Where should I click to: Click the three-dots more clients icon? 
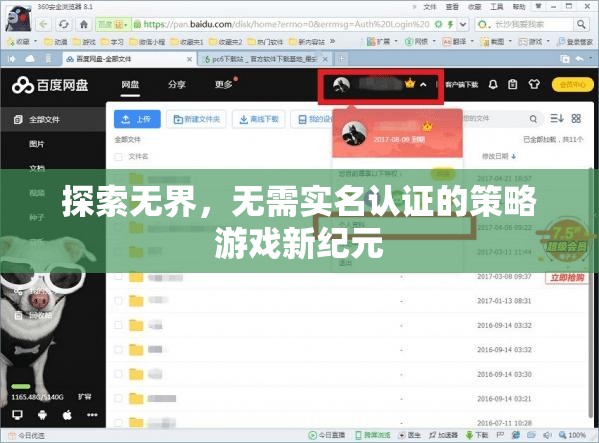pos(92,415)
